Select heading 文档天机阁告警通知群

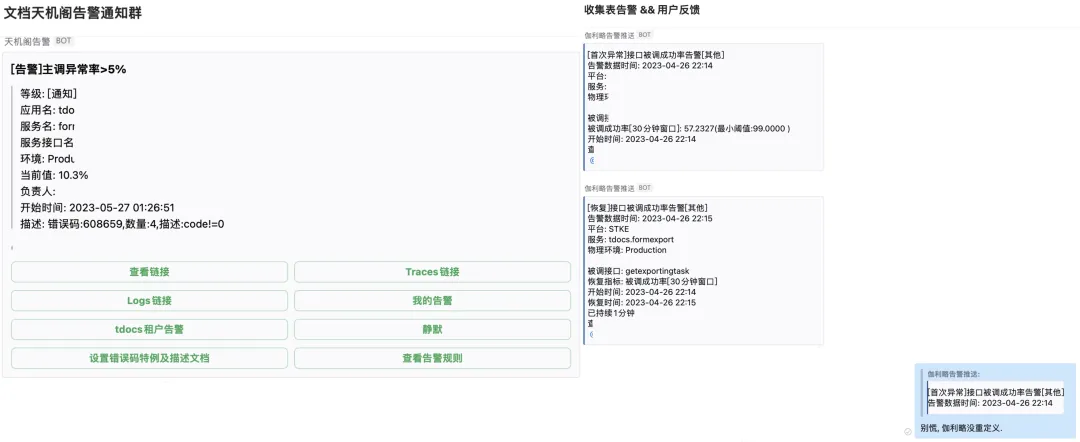[x=73, y=13]
